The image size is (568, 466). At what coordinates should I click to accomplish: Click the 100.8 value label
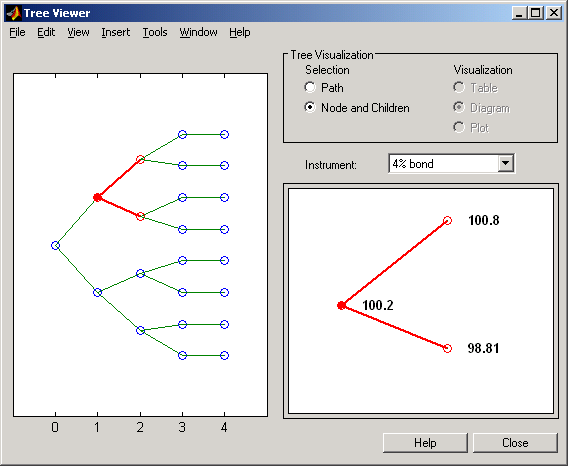pyautogui.click(x=484, y=220)
